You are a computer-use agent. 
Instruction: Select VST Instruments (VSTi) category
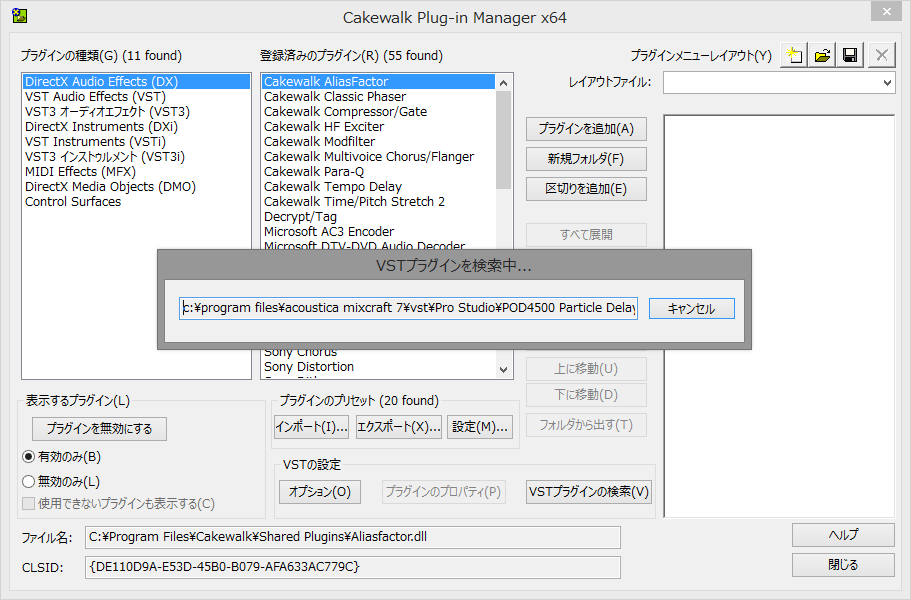(137, 142)
